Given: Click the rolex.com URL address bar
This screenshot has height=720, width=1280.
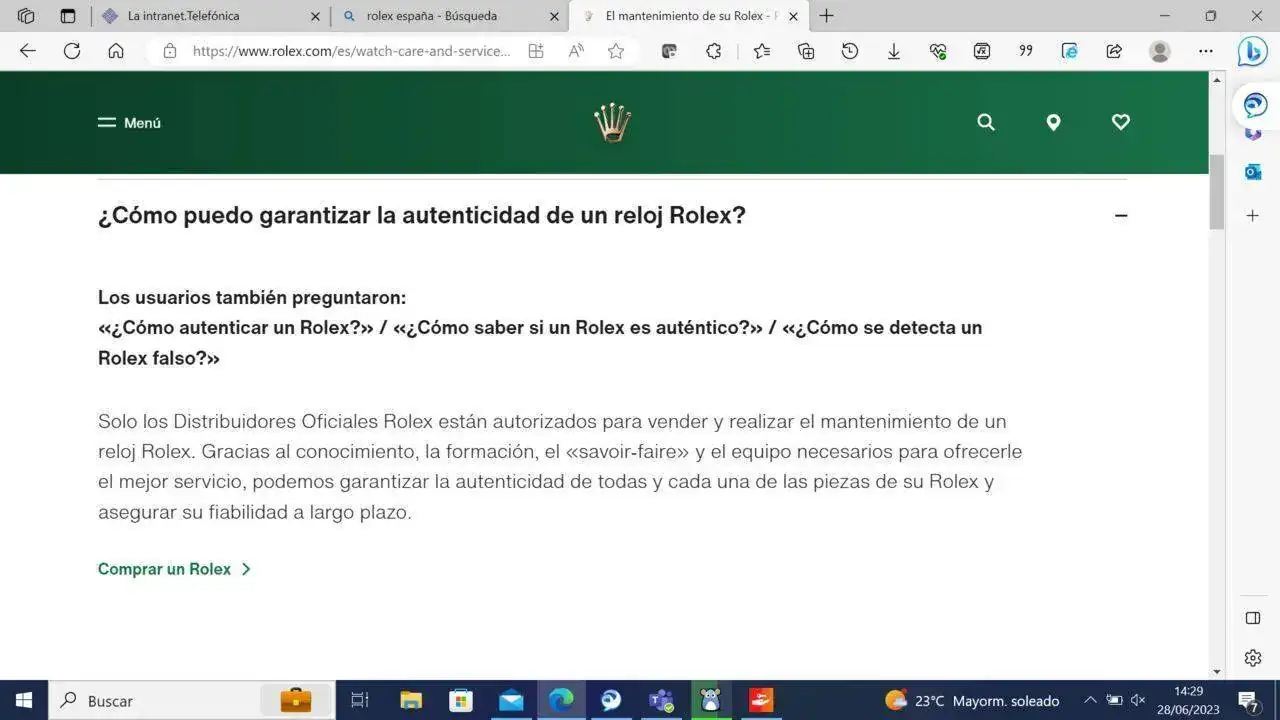Looking at the screenshot, I should point(351,51).
